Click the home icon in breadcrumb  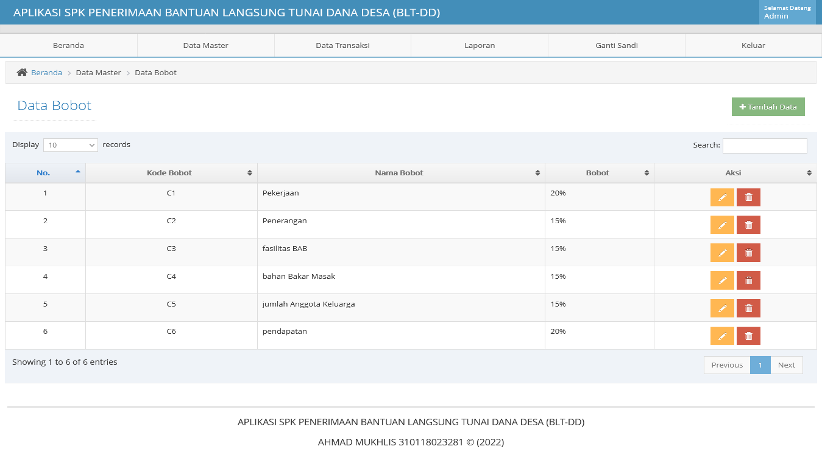21,72
